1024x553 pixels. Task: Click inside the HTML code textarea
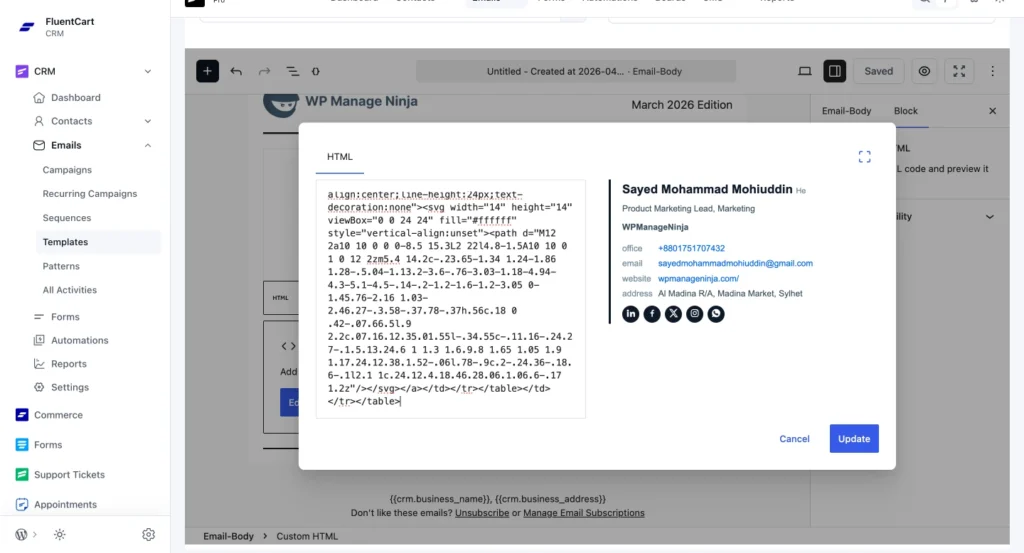pos(451,299)
